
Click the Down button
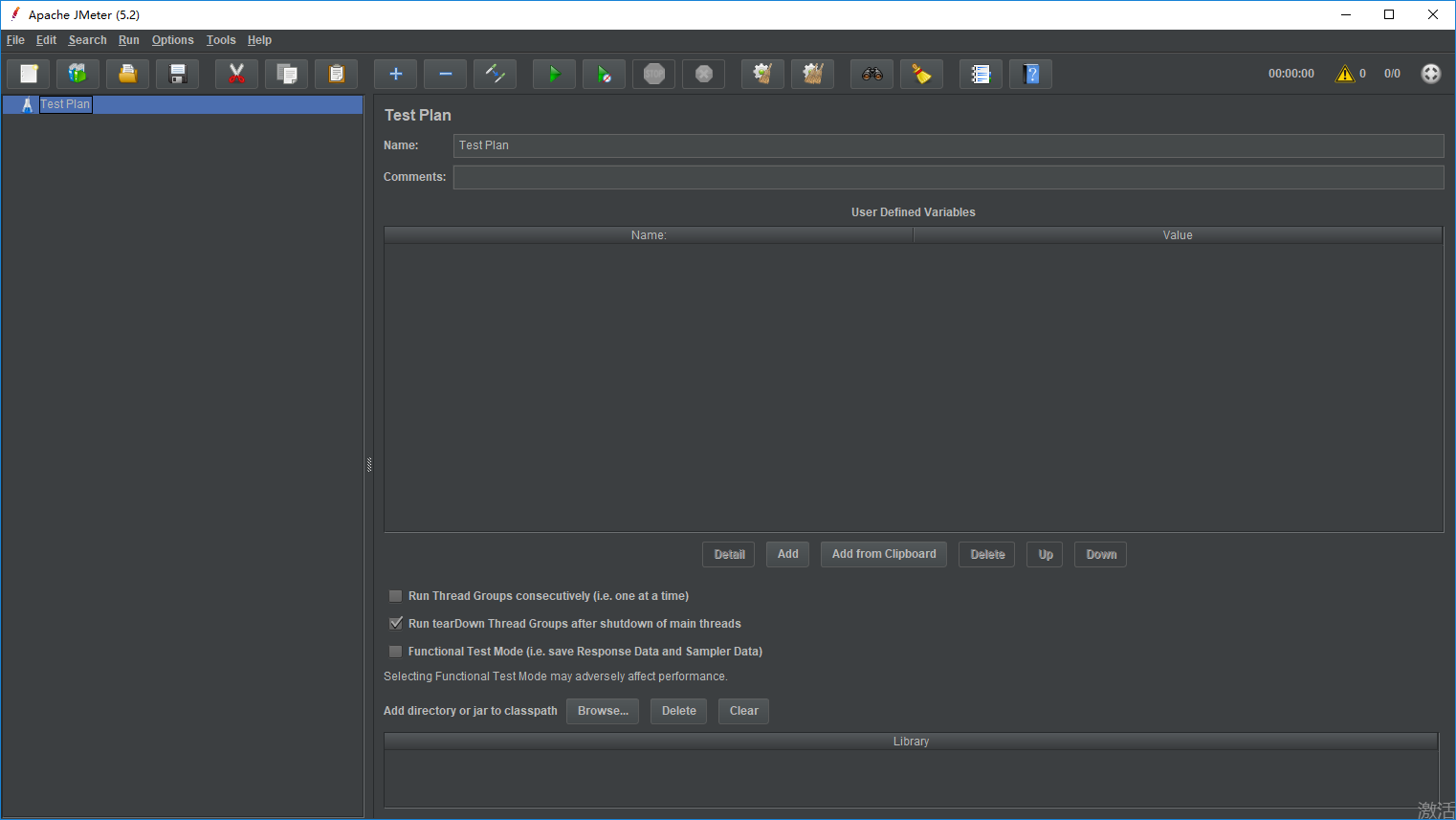[1101, 555]
